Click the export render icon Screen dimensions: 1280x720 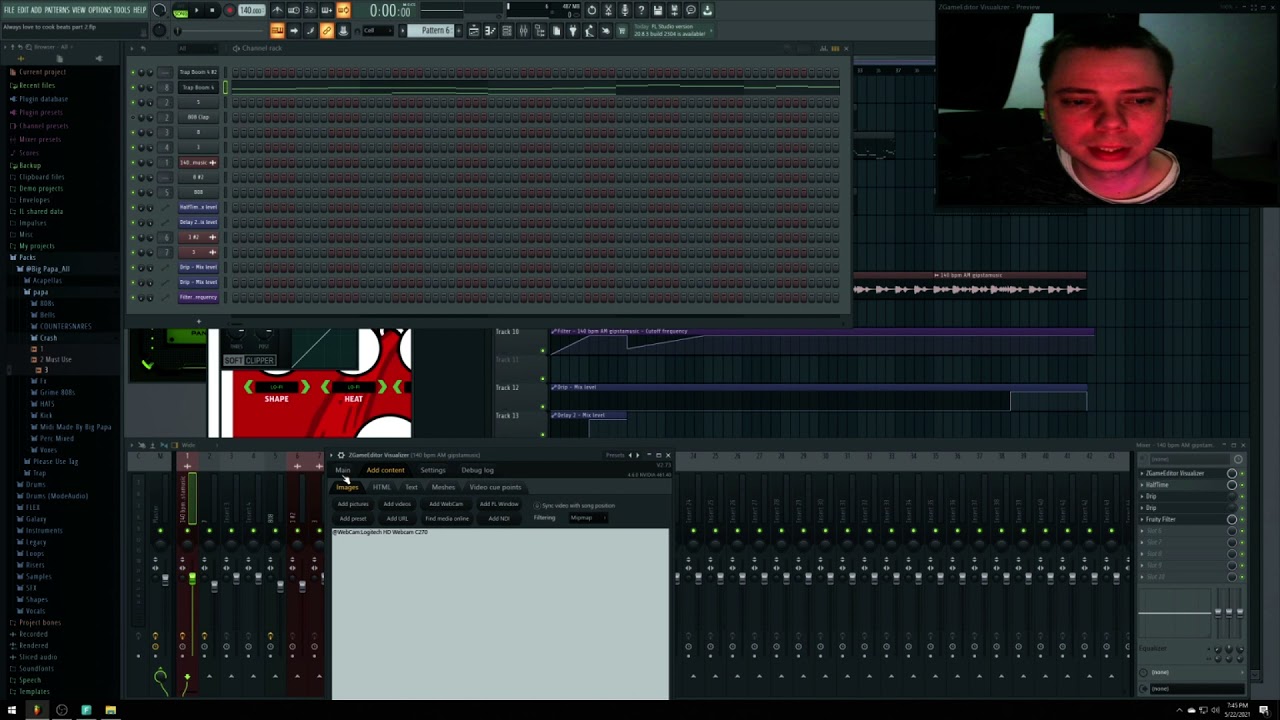click(675, 10)
